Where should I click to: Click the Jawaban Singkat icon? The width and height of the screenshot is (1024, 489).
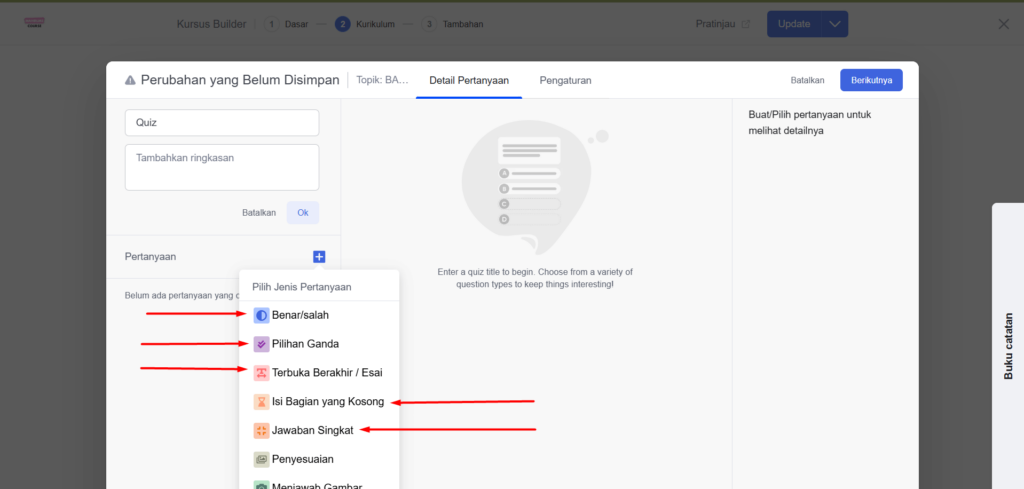[261, 431]
